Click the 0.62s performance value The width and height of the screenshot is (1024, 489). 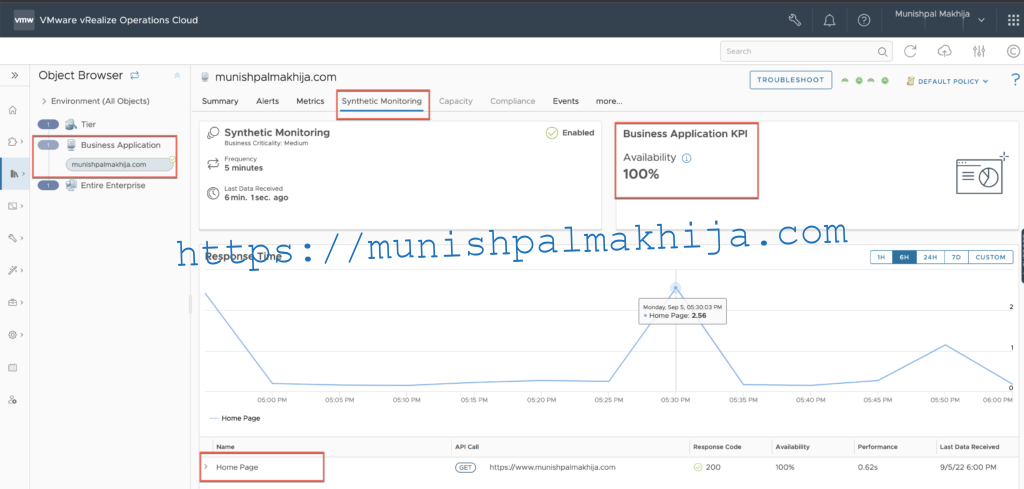867,467
